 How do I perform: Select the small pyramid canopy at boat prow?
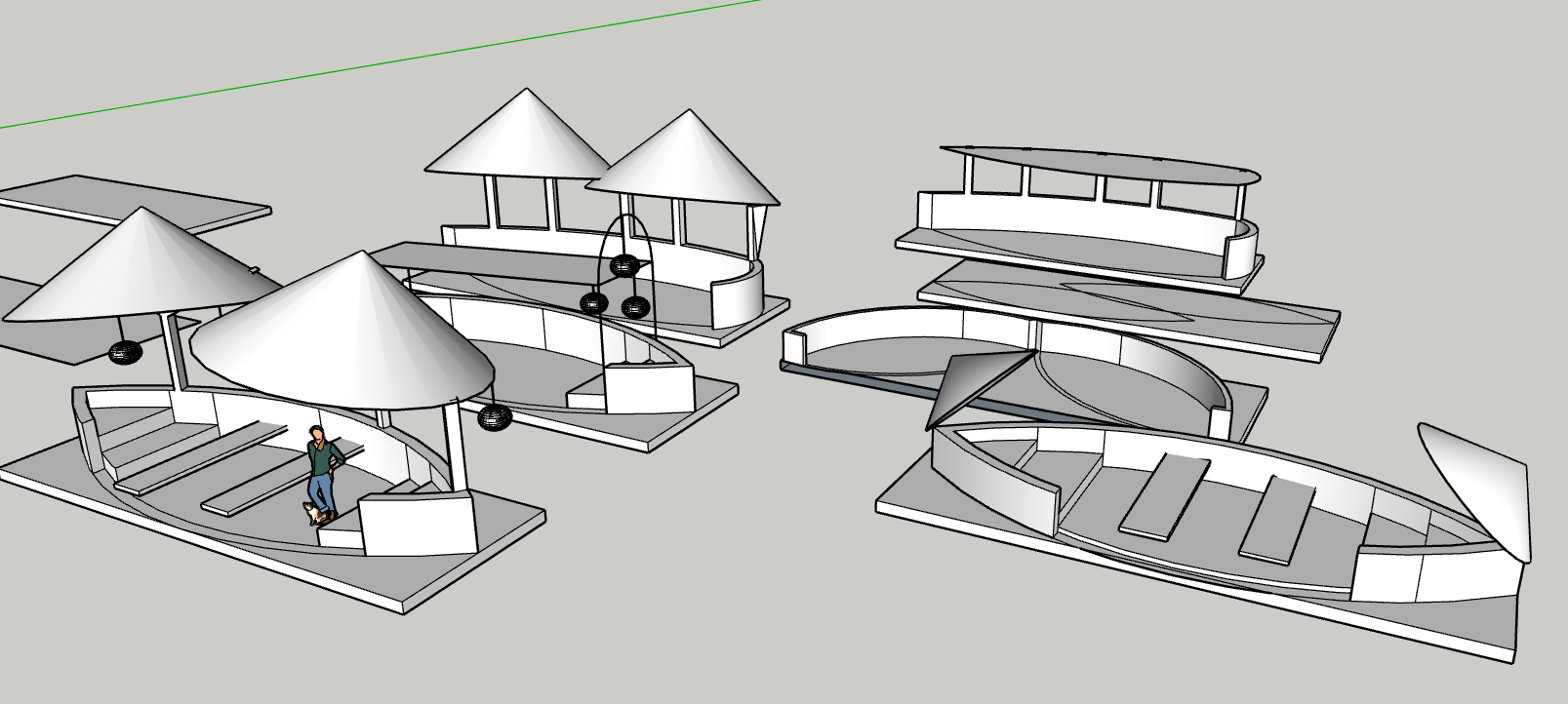click(979, 386)
